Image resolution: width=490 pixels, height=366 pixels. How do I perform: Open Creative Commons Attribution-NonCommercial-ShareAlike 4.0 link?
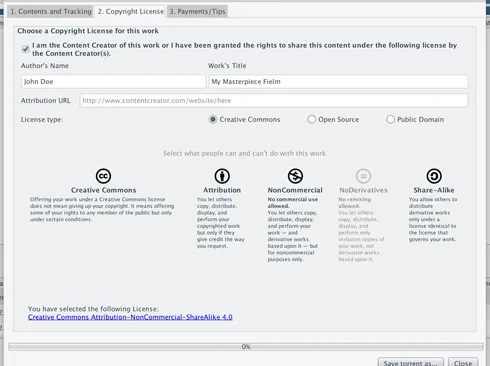130,317
